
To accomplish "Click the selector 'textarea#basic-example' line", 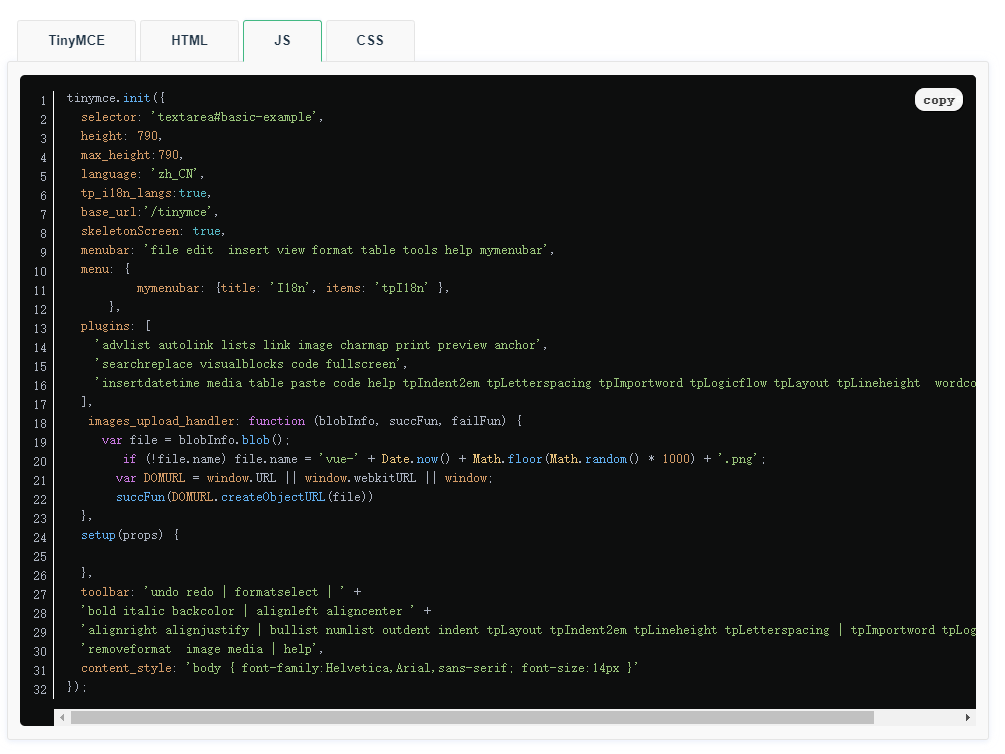I will point(202,117).
